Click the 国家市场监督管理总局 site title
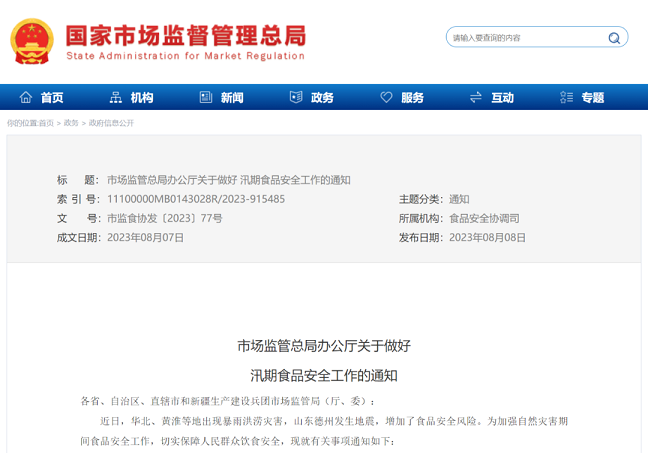This screenshot has width=648, height=453. click(x=186, y=36)
